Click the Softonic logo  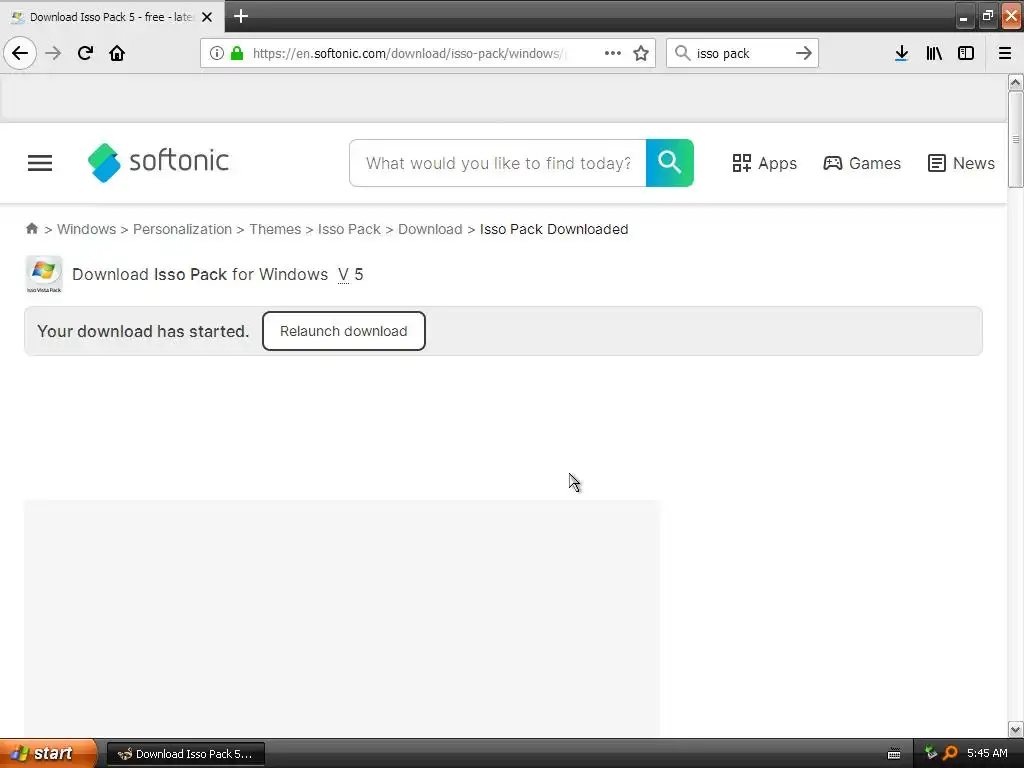pos(158,162)
